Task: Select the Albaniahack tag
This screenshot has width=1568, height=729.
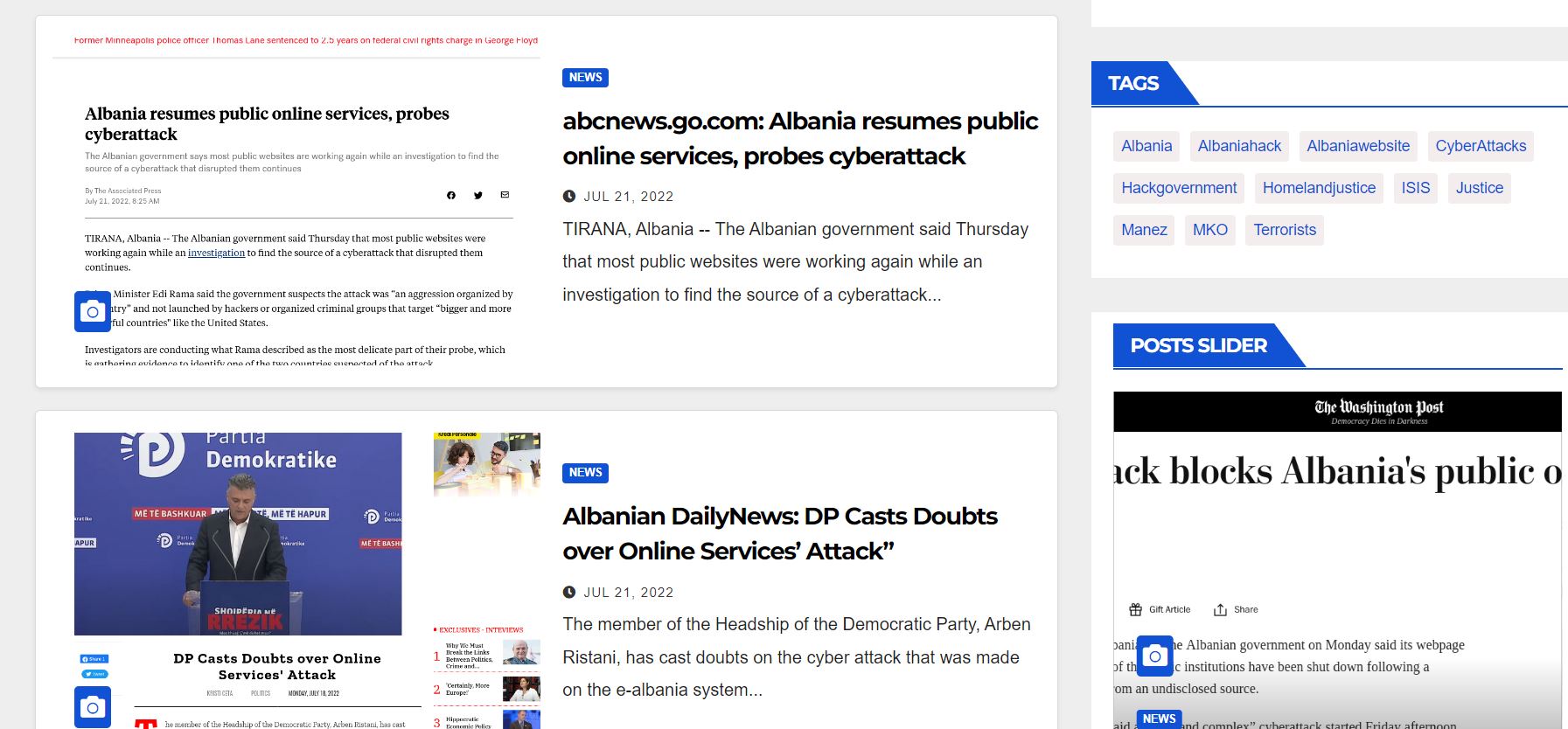Action: tap(1239, 146)
